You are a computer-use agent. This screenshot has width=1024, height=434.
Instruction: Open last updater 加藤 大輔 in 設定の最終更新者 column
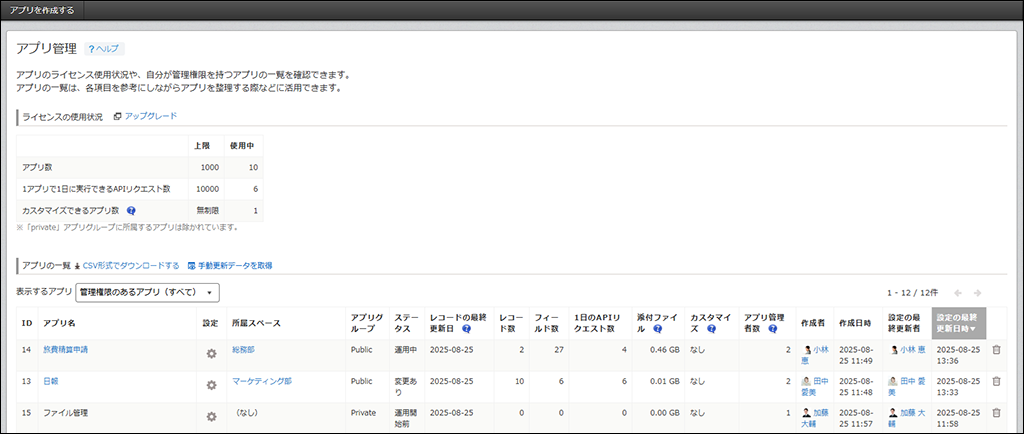[906, 418]
